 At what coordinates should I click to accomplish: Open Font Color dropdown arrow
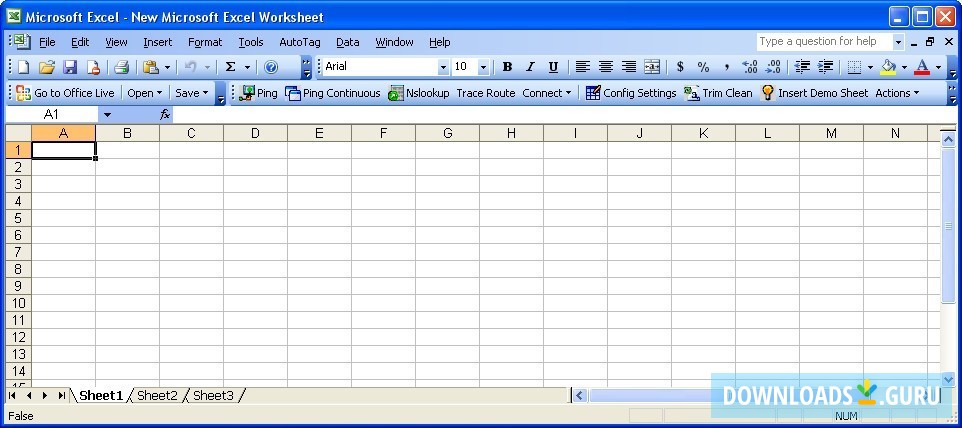[x=938, y=67]
